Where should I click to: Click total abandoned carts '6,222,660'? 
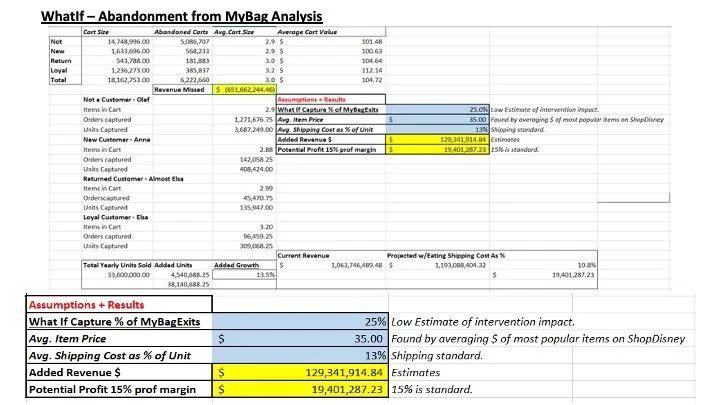pos(195,80)
